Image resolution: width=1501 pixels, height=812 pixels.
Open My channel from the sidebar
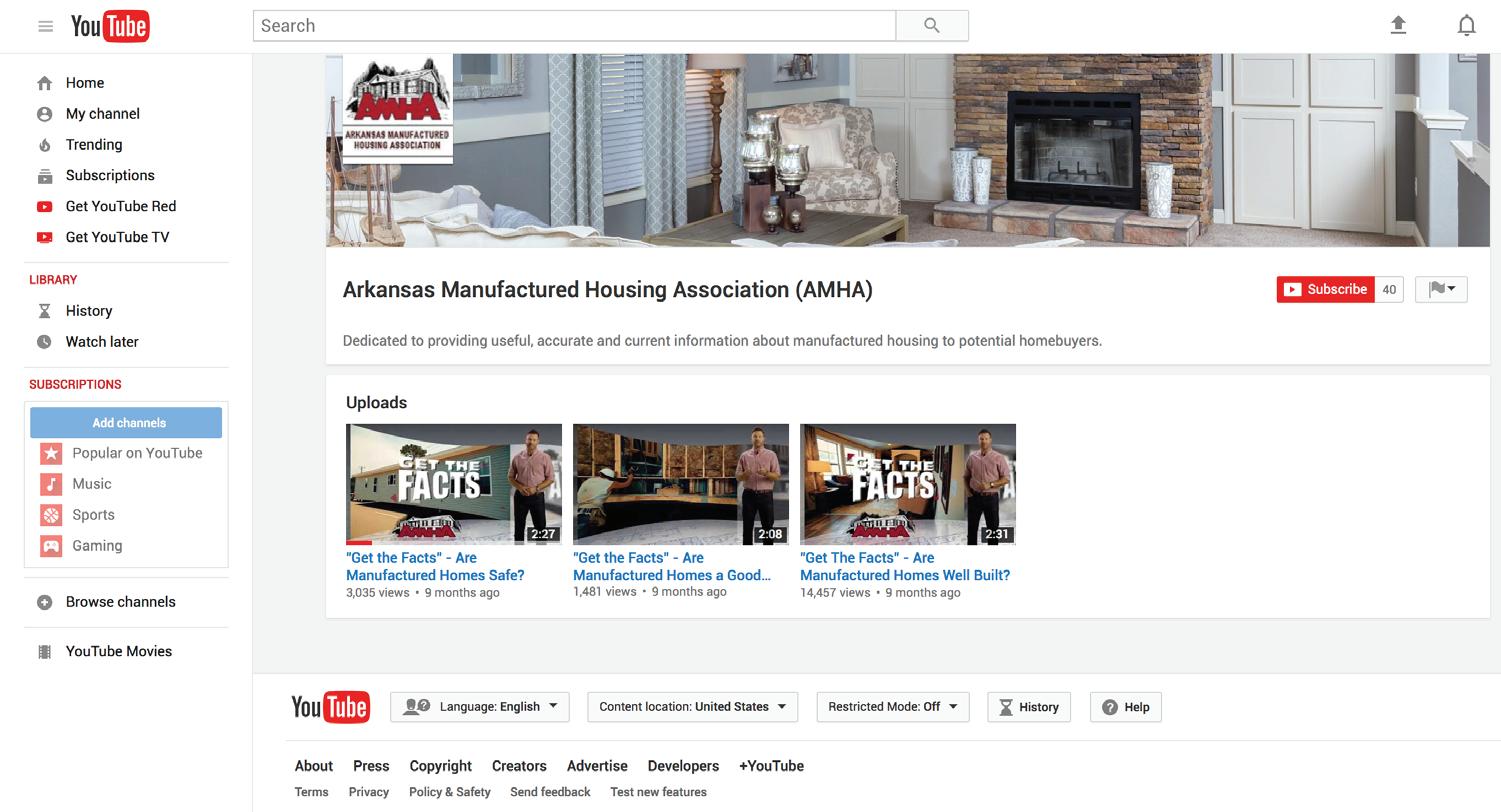(103, 114)
